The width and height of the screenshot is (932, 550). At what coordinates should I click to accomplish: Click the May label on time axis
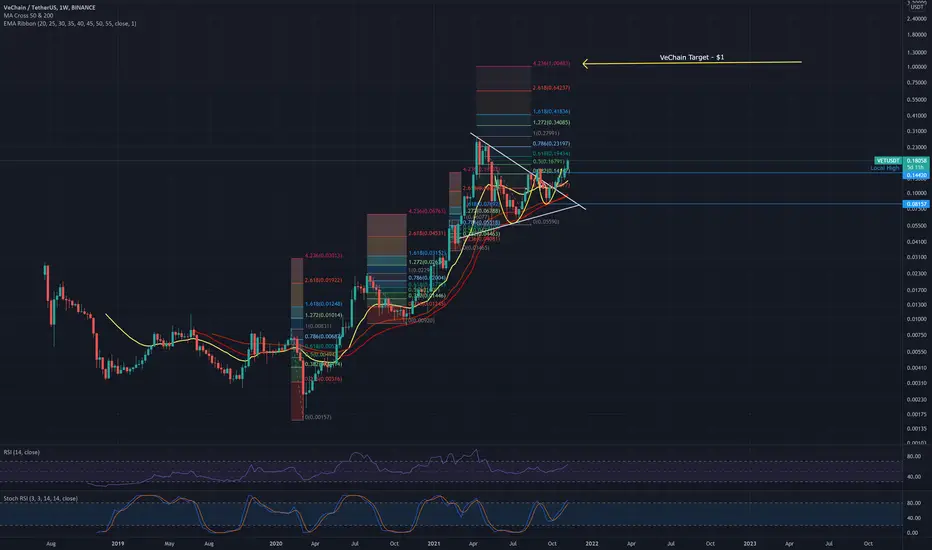point(169,543)
